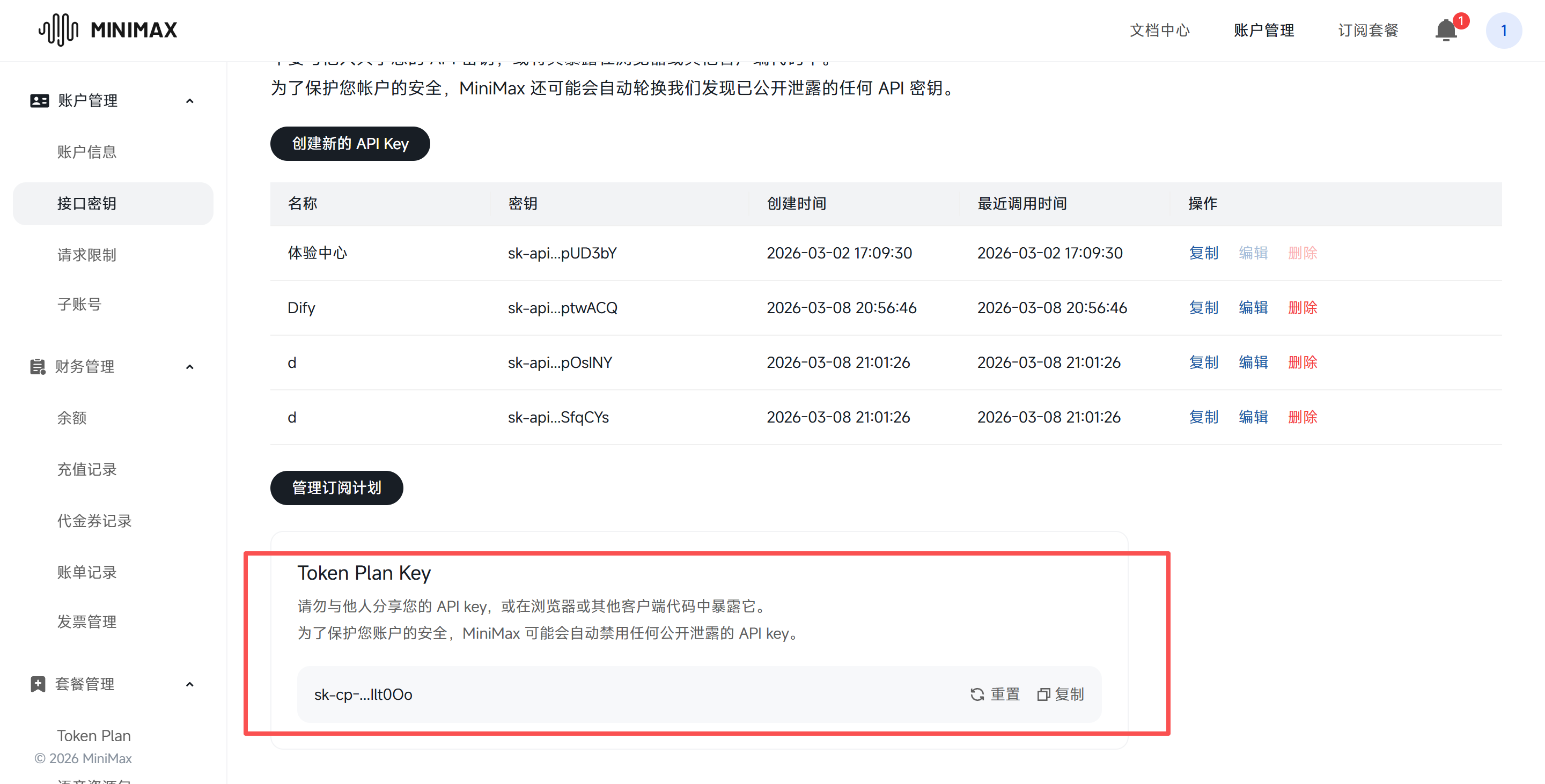Click the 创建时间 column header

(797, 203)
